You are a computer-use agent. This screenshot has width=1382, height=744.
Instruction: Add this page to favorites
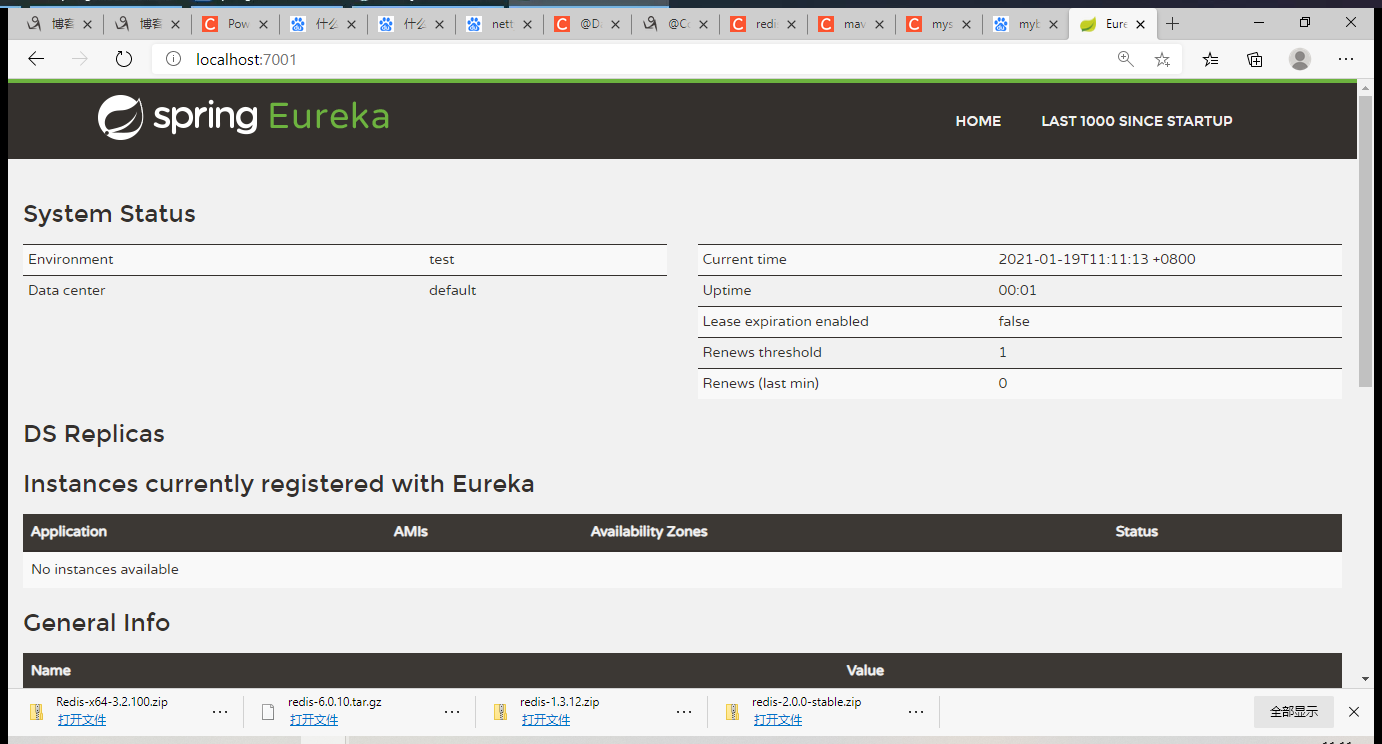click(1162, 60)
